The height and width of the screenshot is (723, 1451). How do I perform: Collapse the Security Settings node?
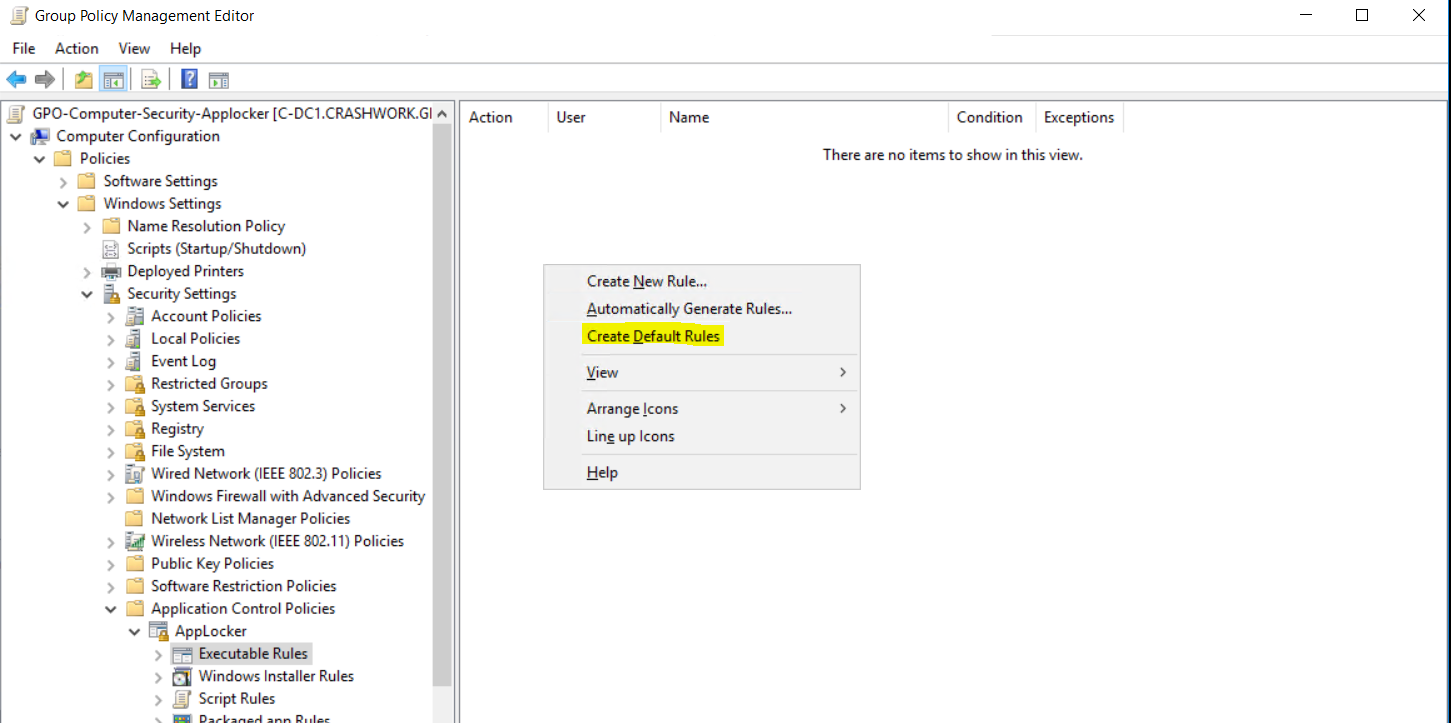87,294
